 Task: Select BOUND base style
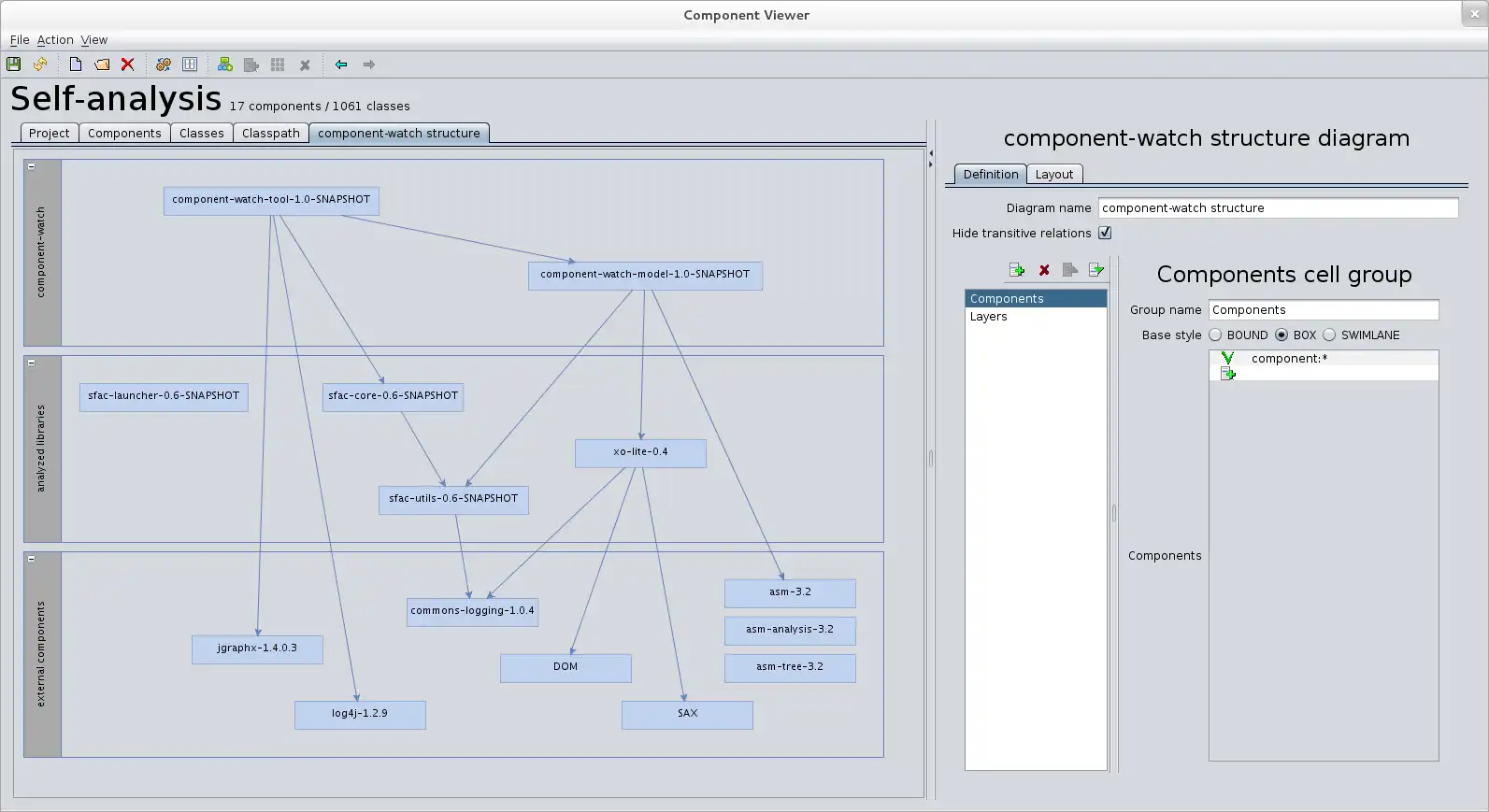tap(1215, 335)
